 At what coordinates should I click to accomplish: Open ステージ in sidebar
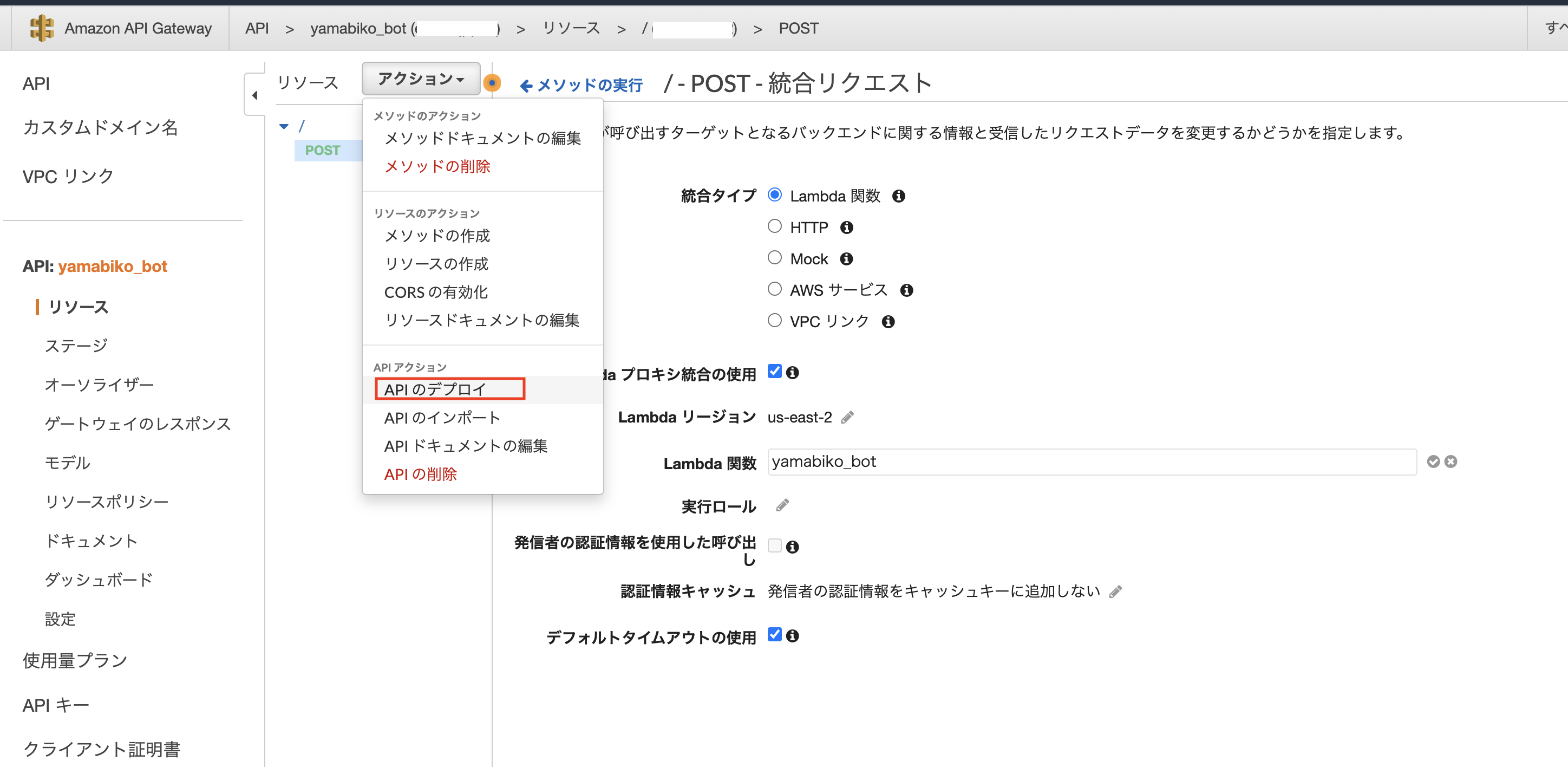coord(76,346)
